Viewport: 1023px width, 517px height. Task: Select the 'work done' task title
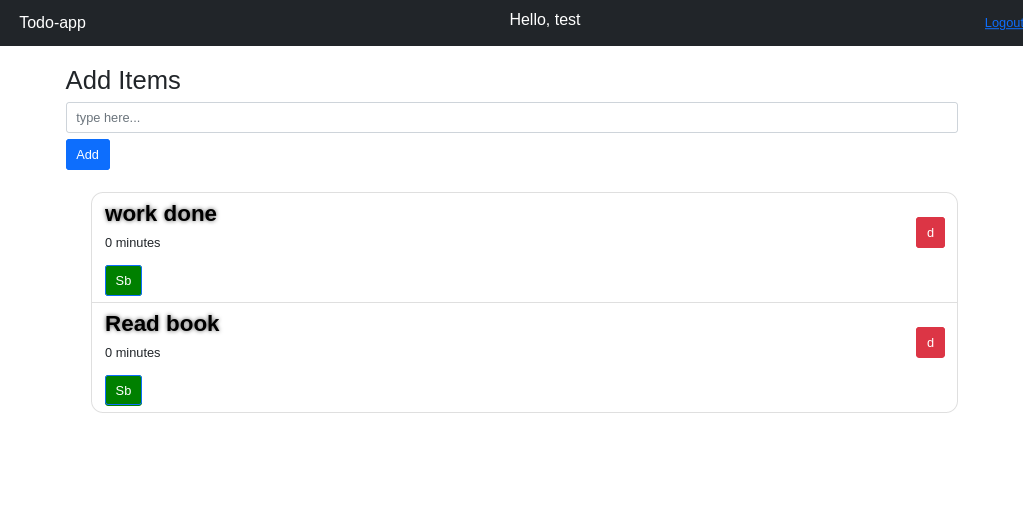[161, 214]
